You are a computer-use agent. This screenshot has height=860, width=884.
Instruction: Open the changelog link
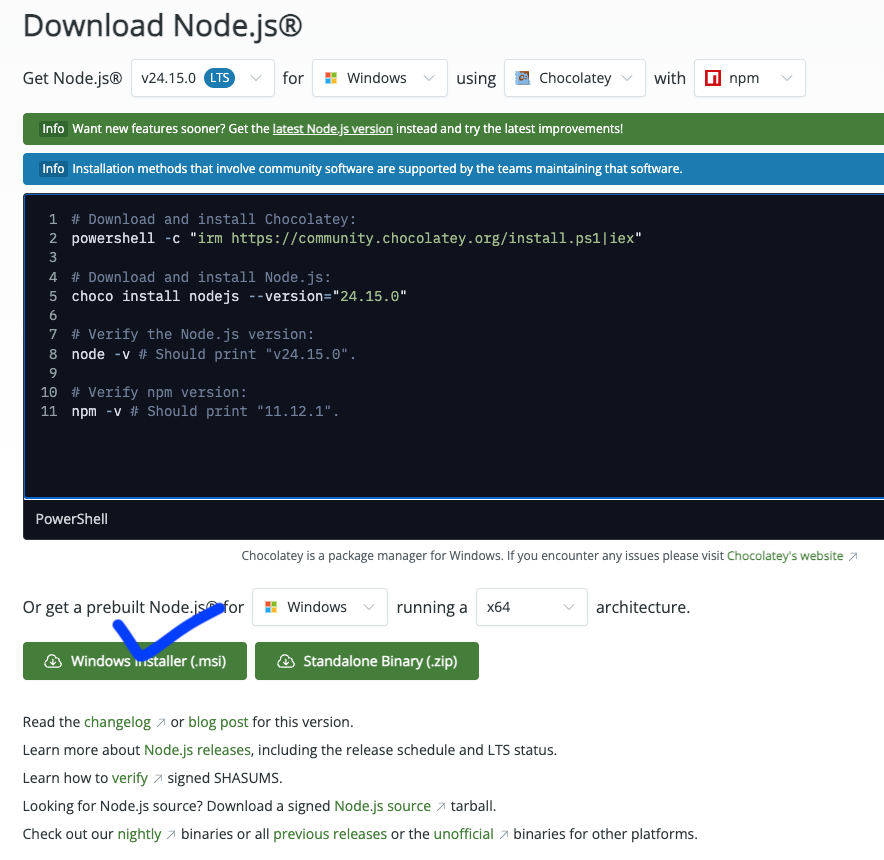[117, 722]
